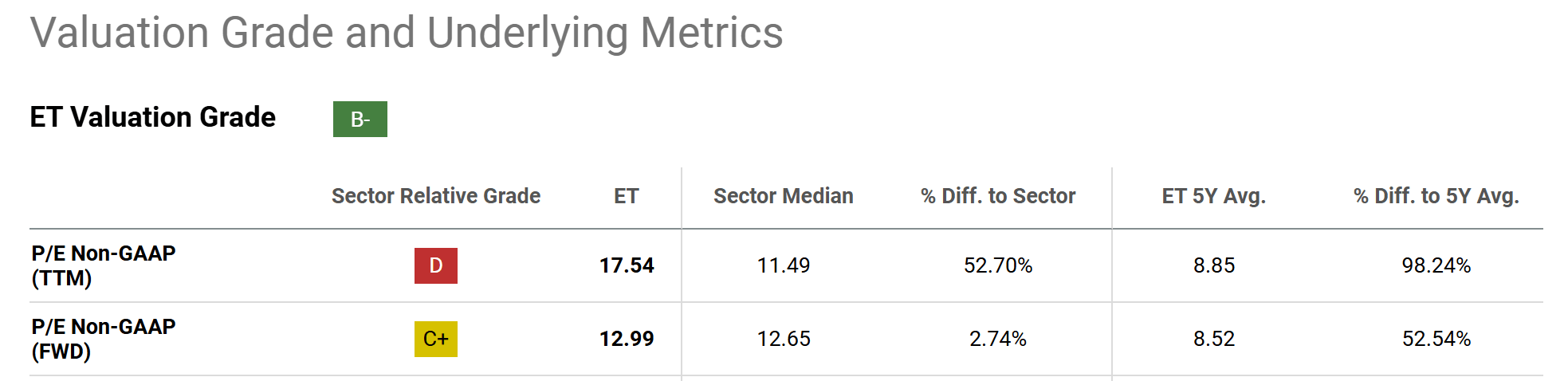The width and height of the screenshot is (1568, 381).
Task: Sort by the Sector Median column header
Action: pyautogui.click(x=783, y=196)
